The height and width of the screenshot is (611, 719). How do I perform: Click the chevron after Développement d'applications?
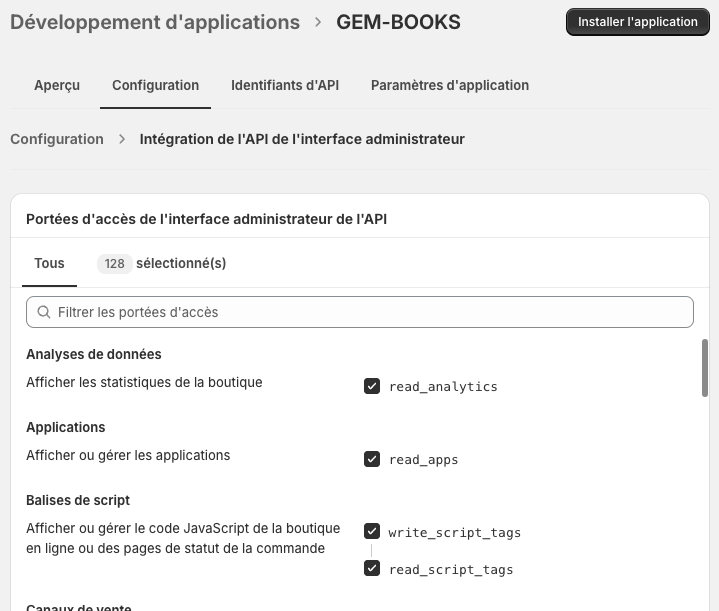coord(318,22)
